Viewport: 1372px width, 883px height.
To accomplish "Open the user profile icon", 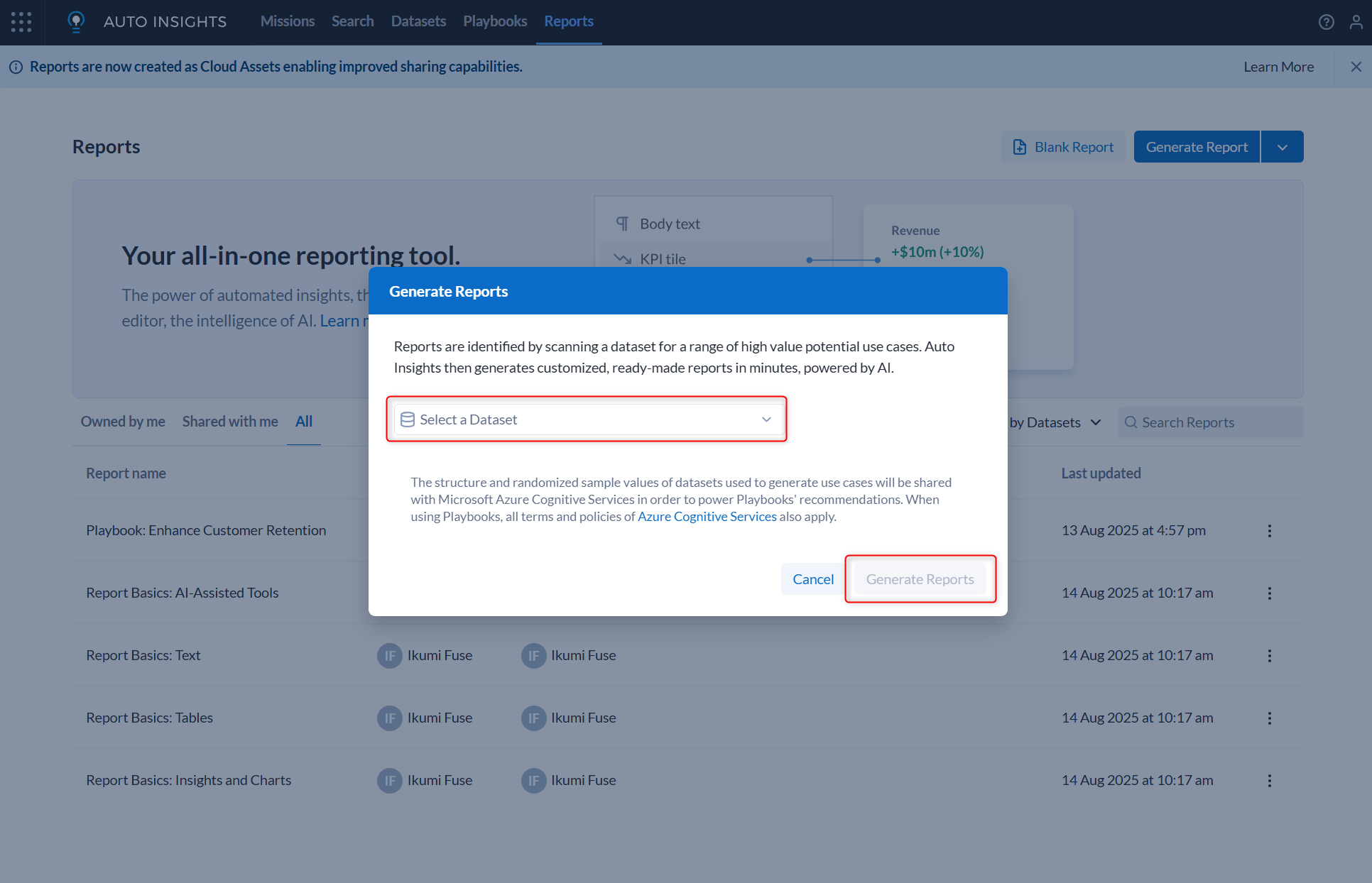I will (x=1356, y=22).
